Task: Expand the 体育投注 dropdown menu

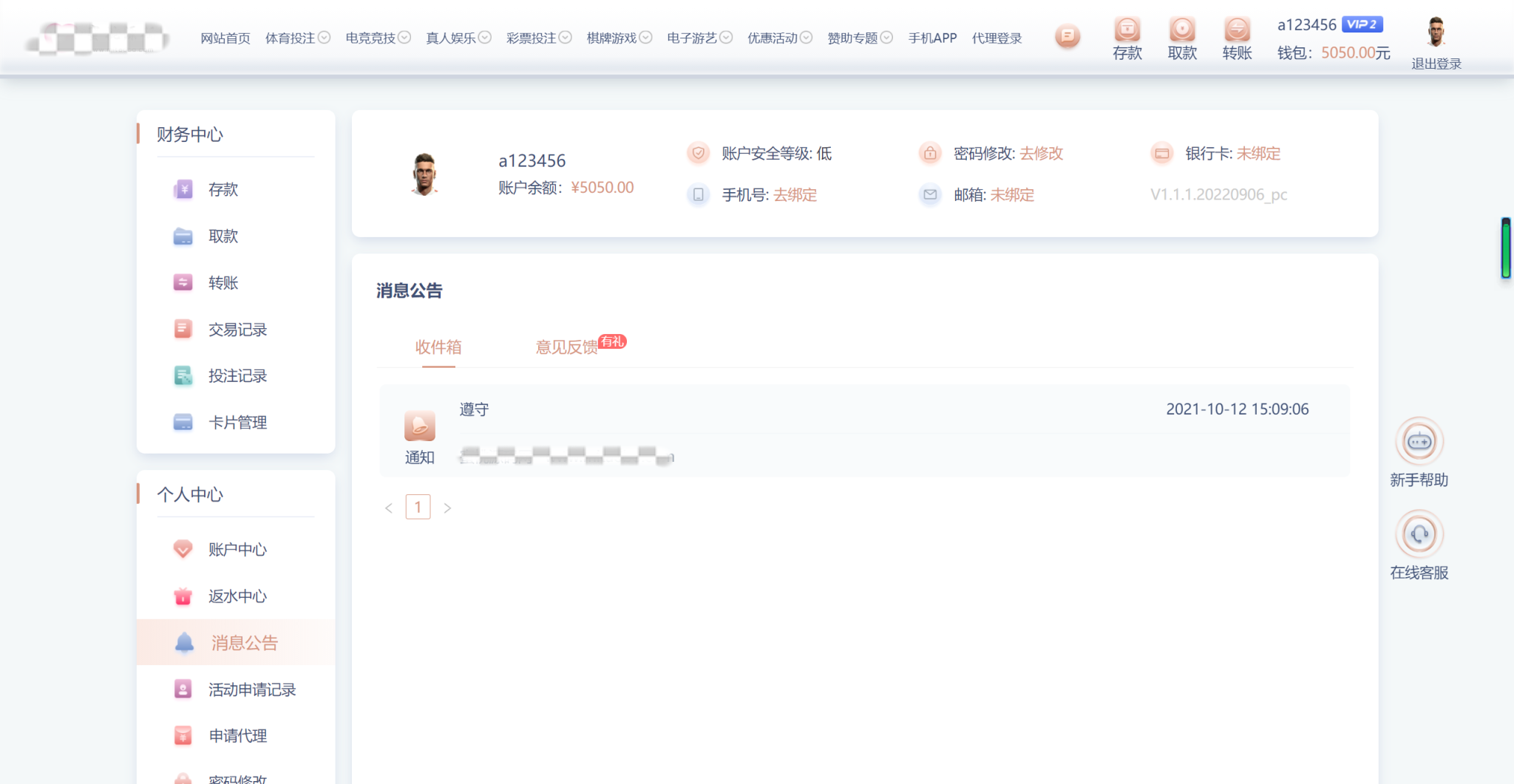Action: 297,38
